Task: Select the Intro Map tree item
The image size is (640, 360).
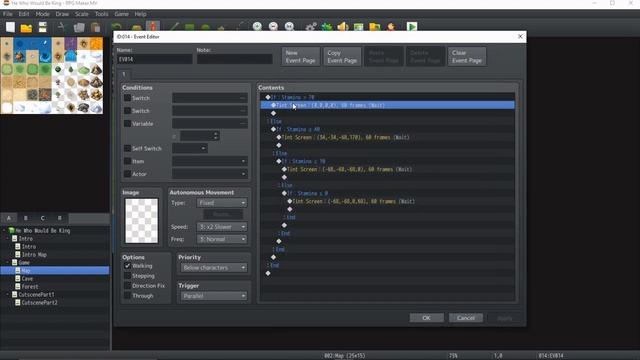Action: tap(34, 254)
